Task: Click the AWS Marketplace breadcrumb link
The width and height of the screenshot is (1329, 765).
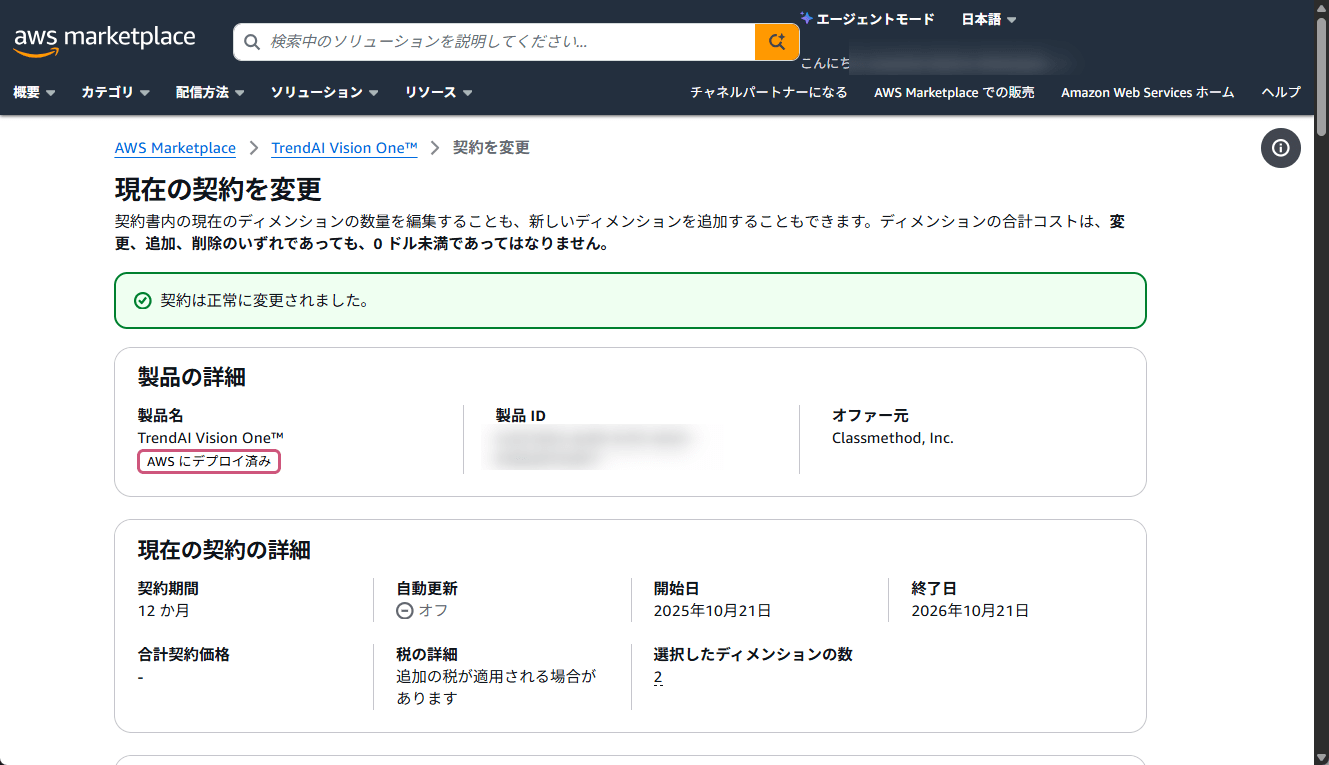Action: (x=175, y=148)
